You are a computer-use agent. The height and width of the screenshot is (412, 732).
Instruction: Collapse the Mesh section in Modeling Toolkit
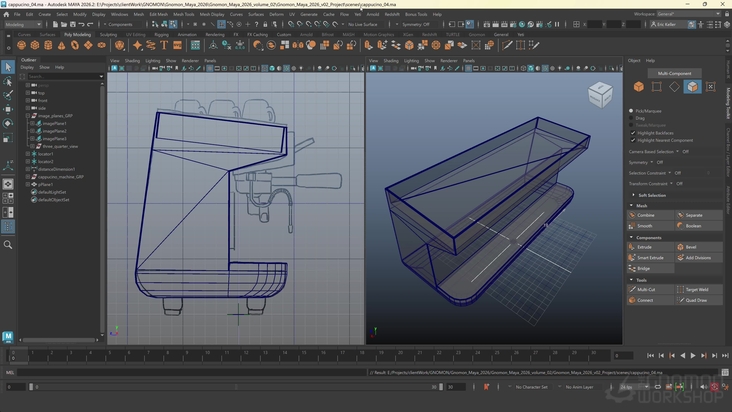point(632,206)
